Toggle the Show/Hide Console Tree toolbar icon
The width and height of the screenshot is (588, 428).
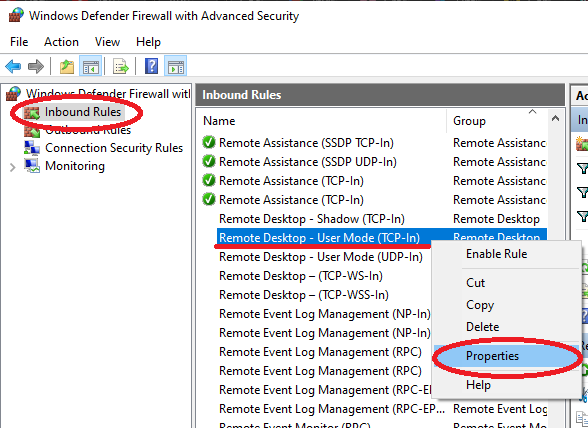click(x=90, y=67)
